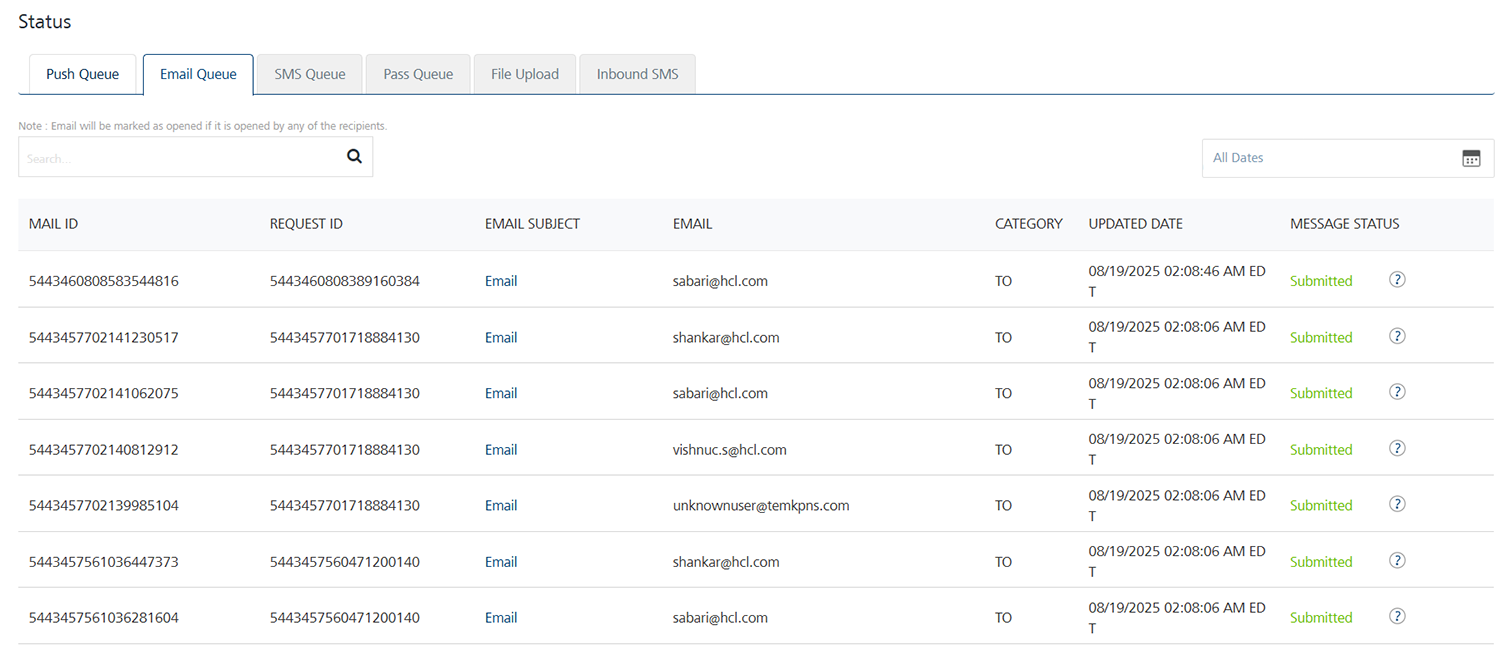Viewport: 1503px width, 650px height.
Task: Click help icon for mail ID 5443457702141230517
Action: pyautogui.click(x=1397, y=336)
